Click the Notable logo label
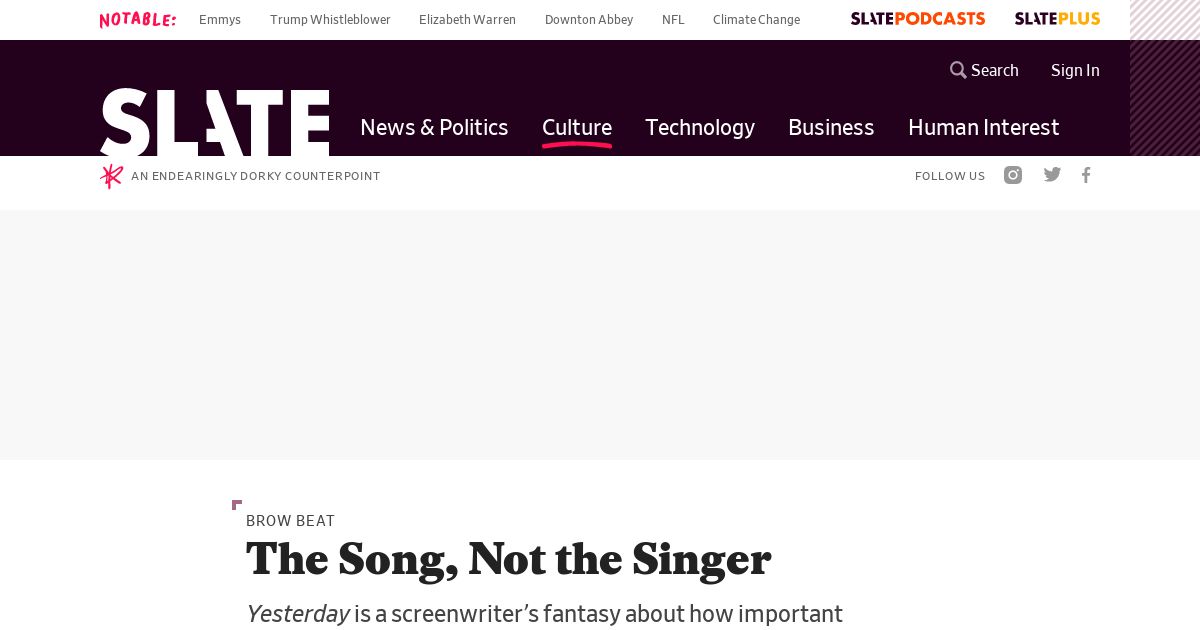Viewport: 1200px width, 630px height. point(138,19)
